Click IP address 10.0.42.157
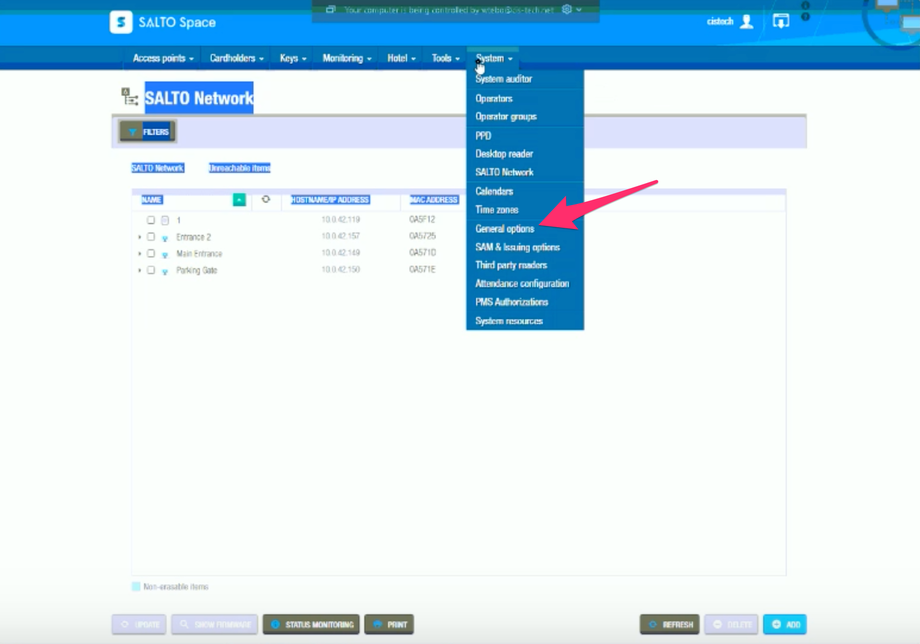The height and width of the screenshot is (644, 920). (341, 236)
